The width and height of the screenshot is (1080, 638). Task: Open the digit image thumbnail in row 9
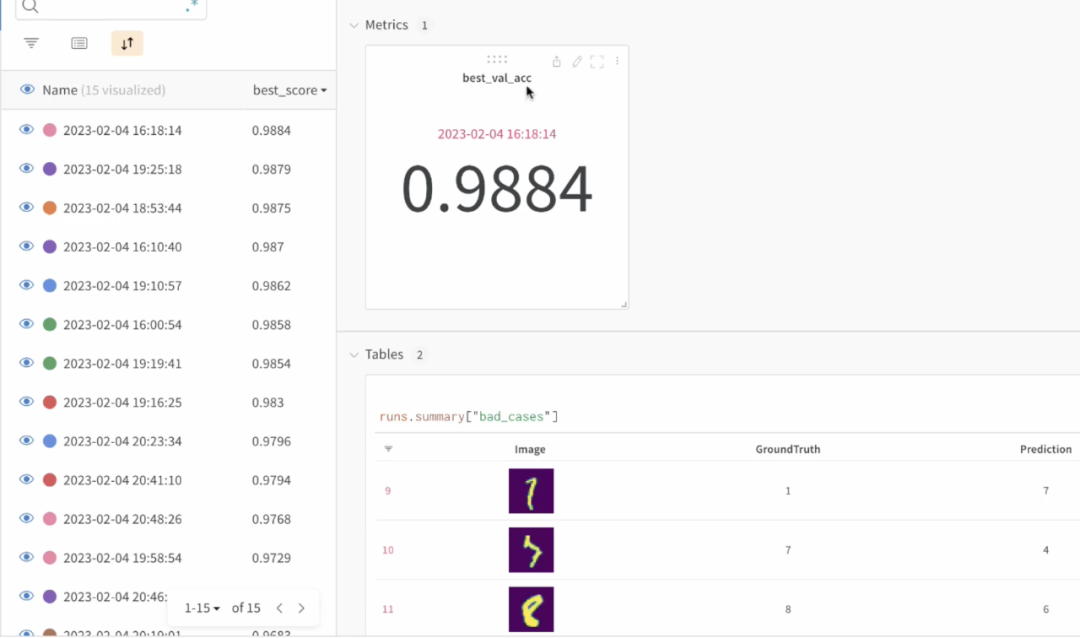point(531,491)
